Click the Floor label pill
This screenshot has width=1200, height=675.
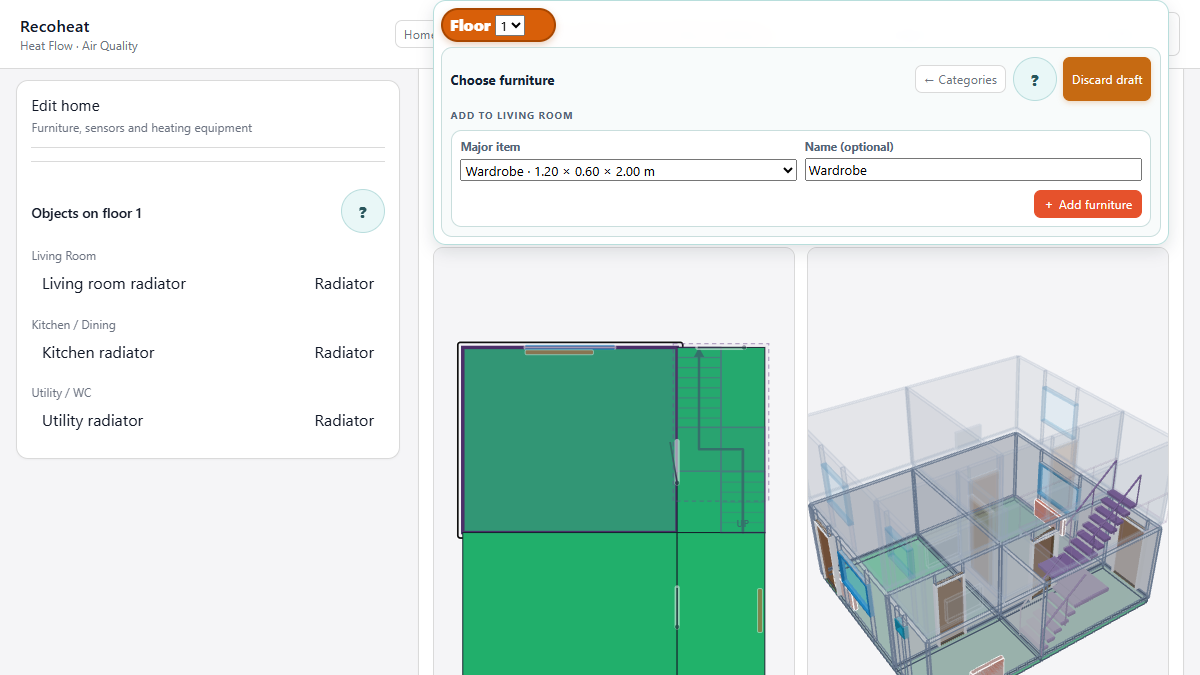498,25
